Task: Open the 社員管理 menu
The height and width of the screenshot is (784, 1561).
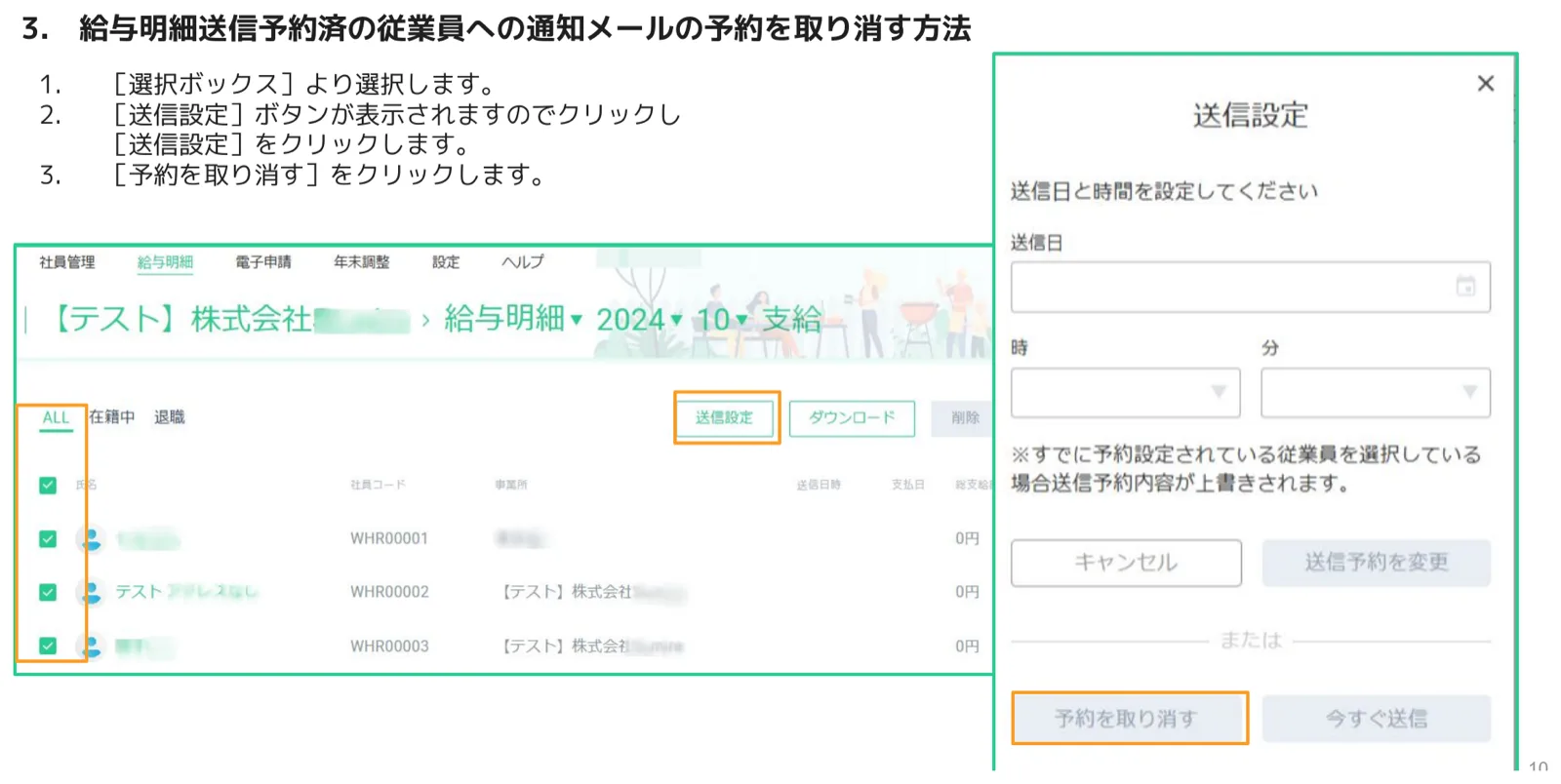Action: point(67,262)
